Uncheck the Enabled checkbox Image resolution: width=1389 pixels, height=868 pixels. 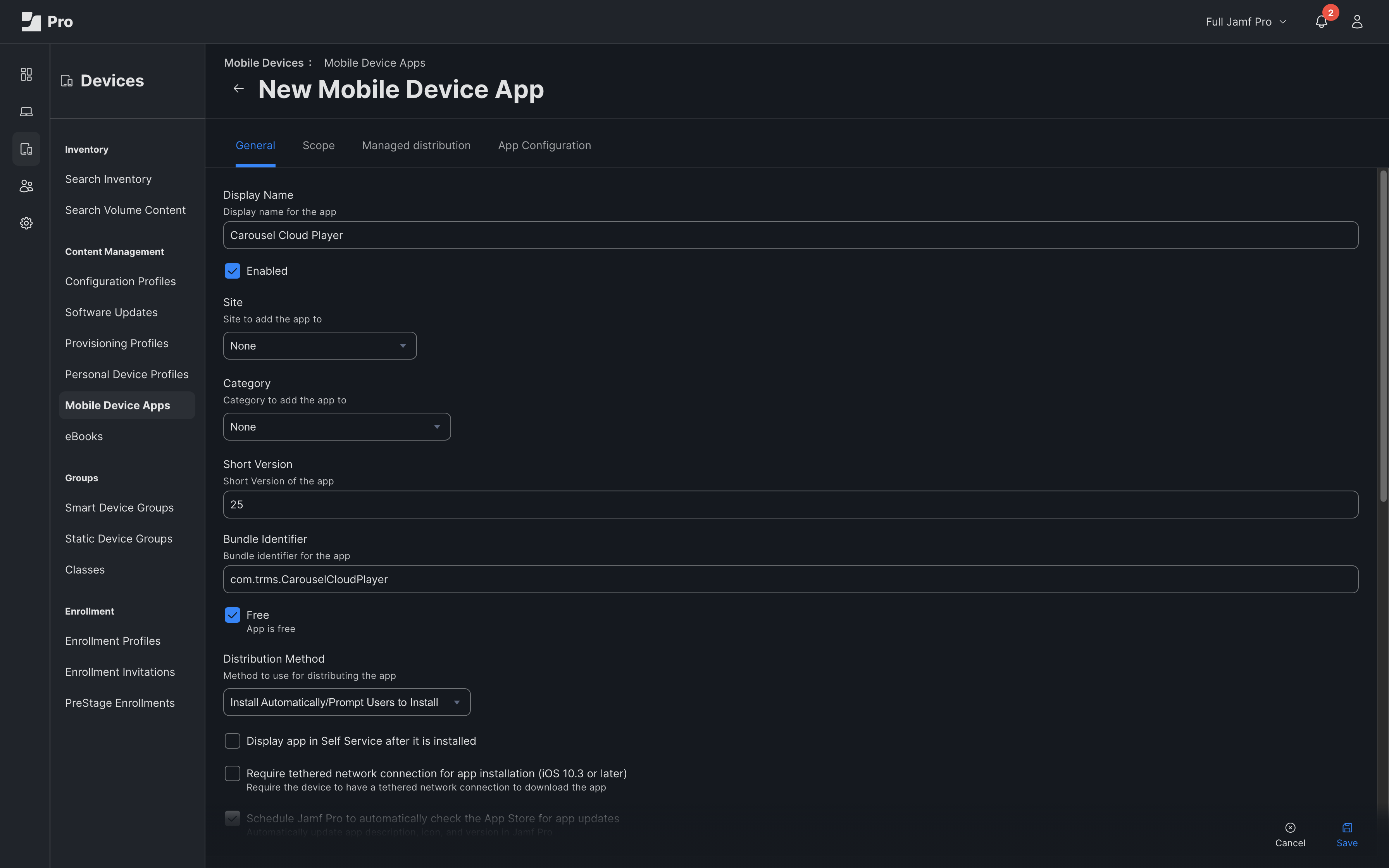pos(233,271)
